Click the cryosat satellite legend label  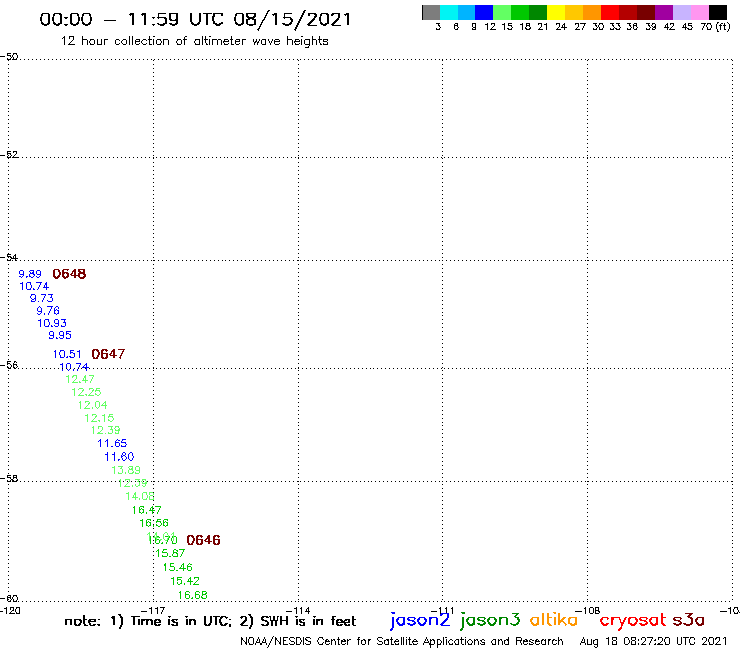coord(633,620)
